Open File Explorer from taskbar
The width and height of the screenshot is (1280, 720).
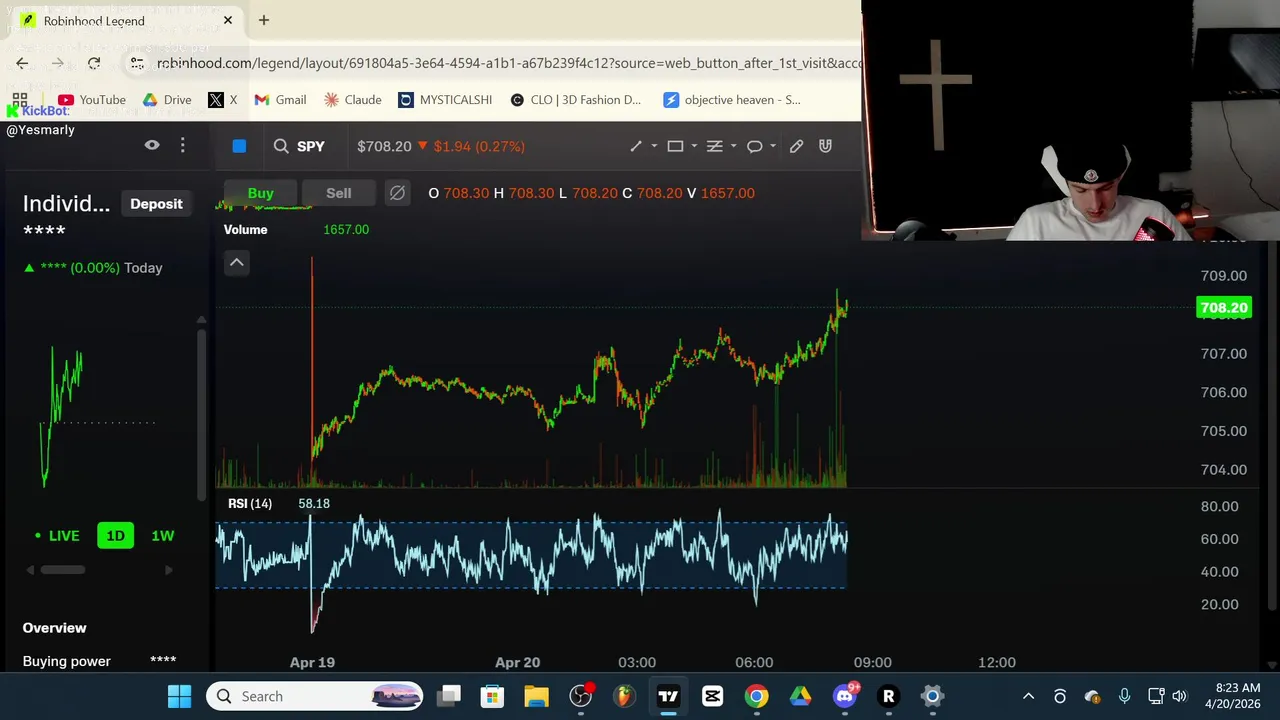click(x=536, y=696)
